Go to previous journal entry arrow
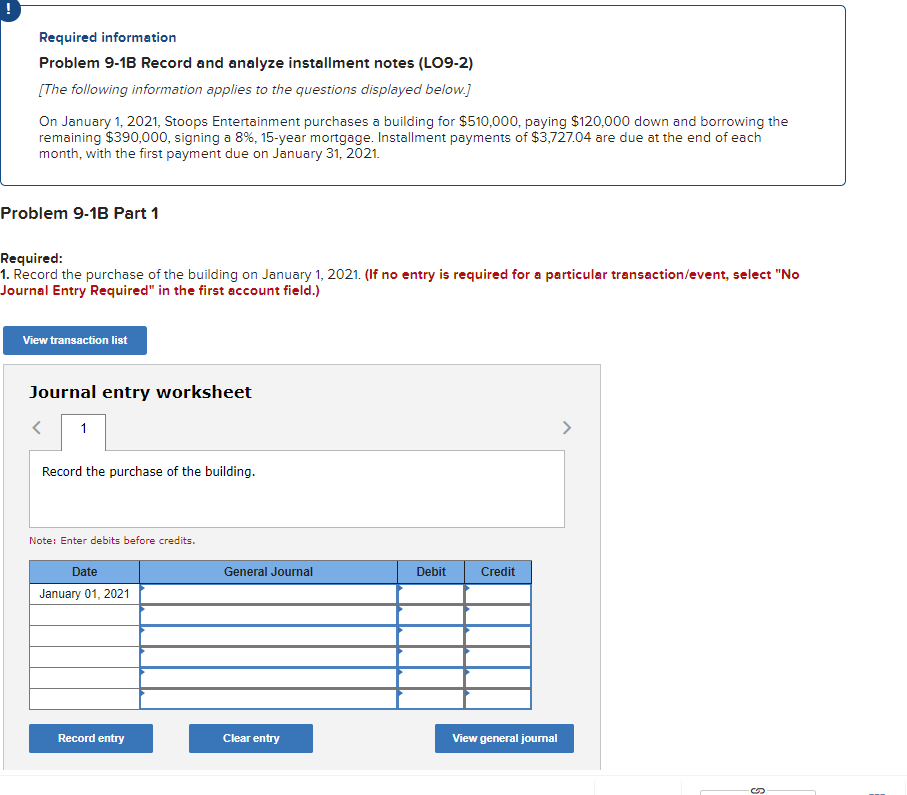This screenshot has width=907, height=795. click(36, 428)
